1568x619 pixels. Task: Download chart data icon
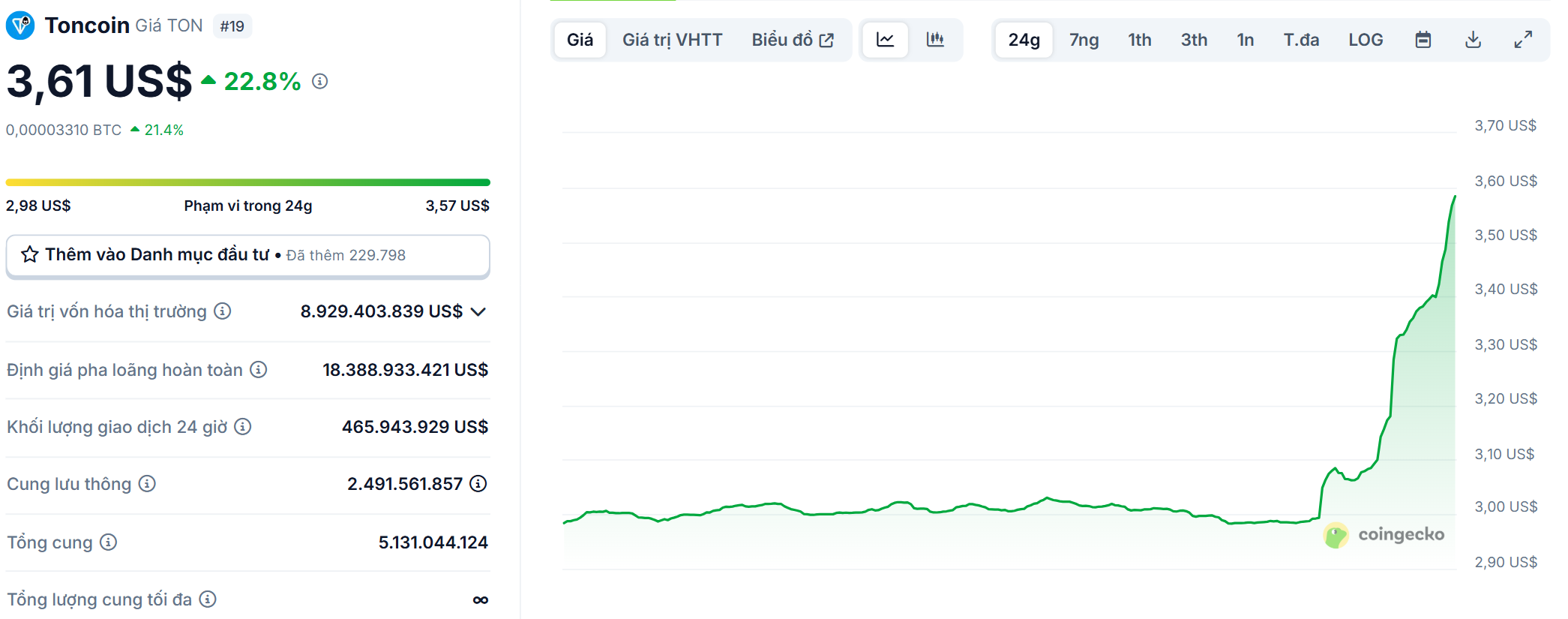pyautogui.click(x=1474, y=40)
